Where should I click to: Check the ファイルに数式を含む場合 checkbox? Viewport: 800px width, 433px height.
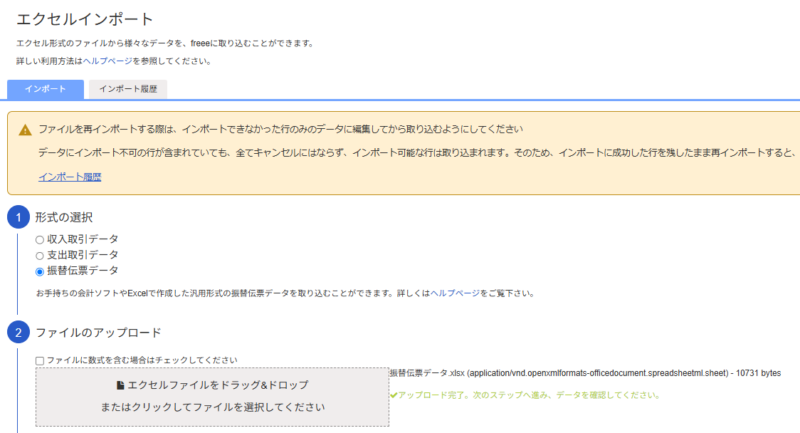40,361
